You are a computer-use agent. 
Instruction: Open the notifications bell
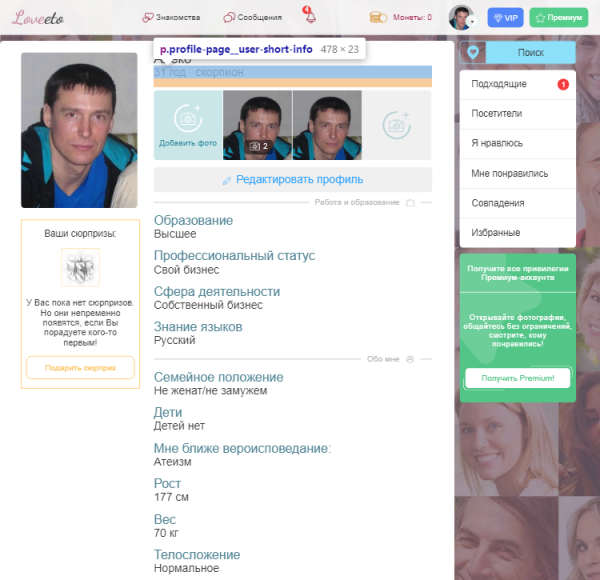coord(309,16)
